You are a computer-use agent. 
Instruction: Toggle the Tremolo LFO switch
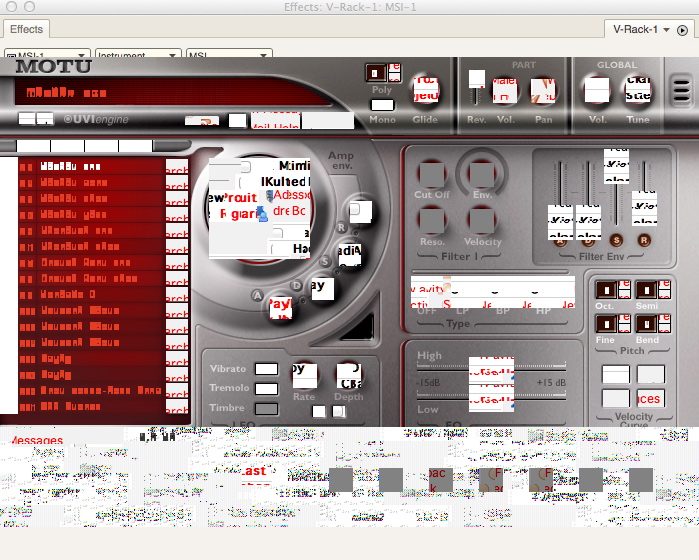pos(266,389)
